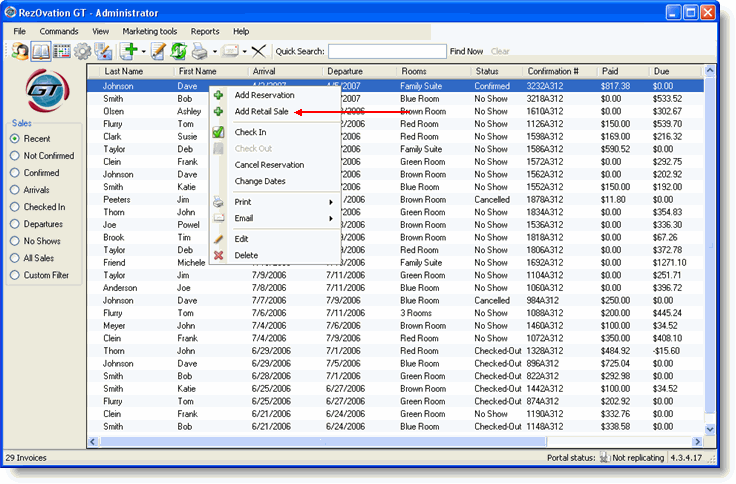Image resolution: width=736 pixels, height=484 pixels.
Task: Click the green plus Add new toolbar icon
Action: tap(129, 51)
